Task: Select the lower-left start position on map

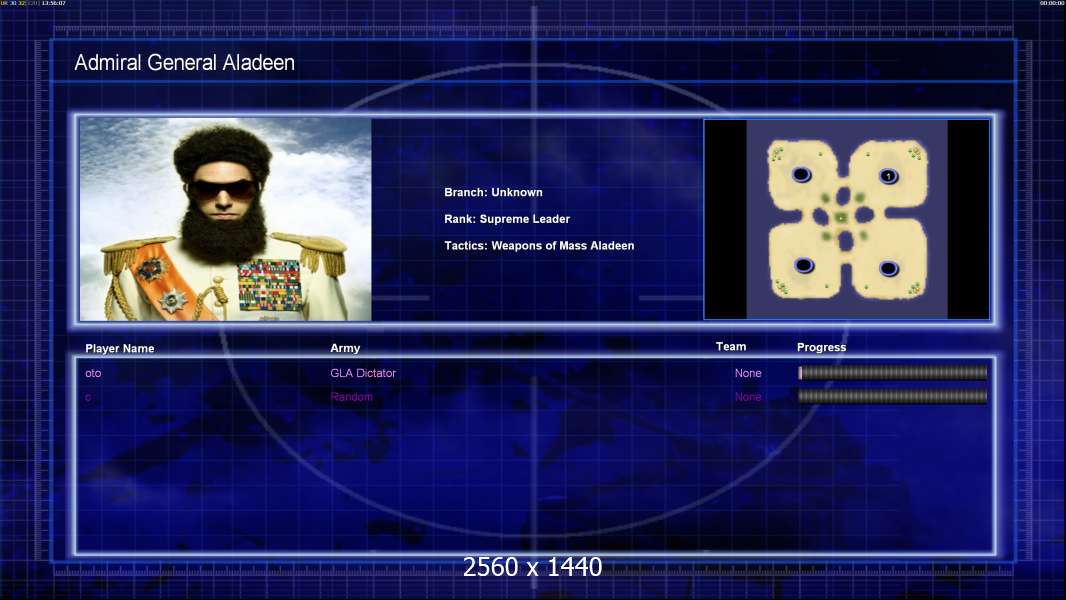Action: click(804, 265)
